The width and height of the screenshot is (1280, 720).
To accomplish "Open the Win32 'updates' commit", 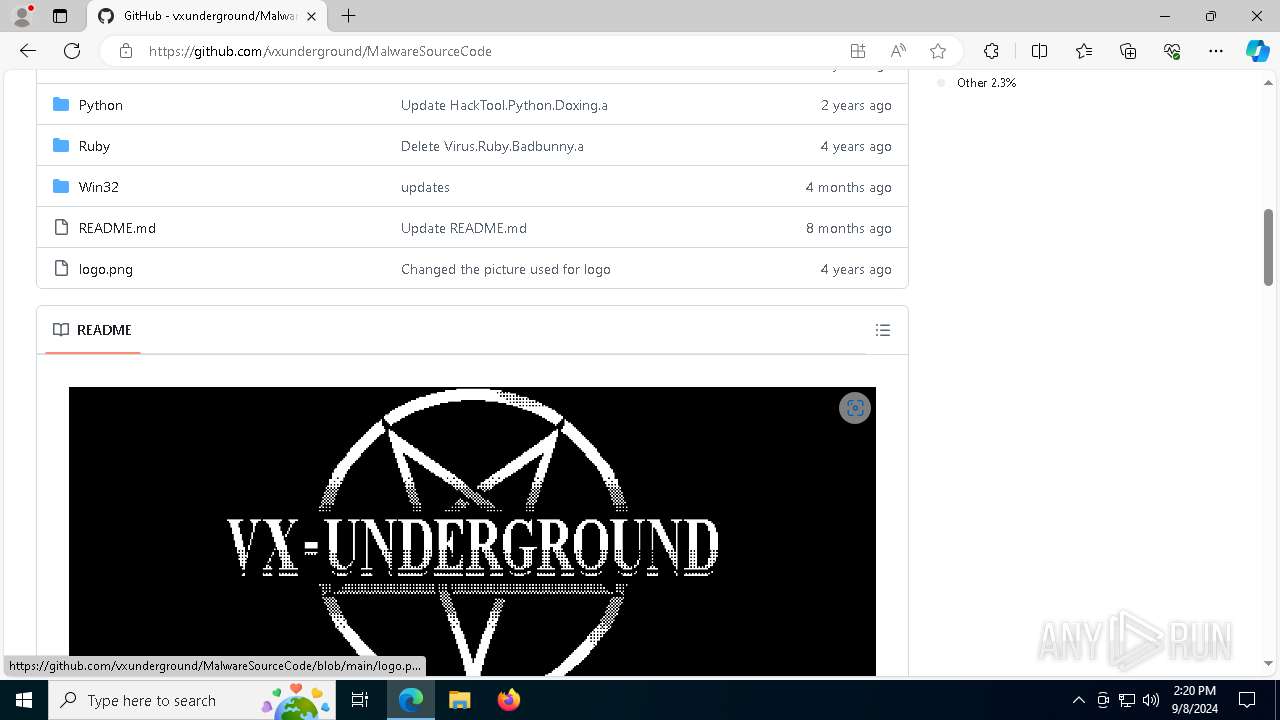I will click(425, 187).
